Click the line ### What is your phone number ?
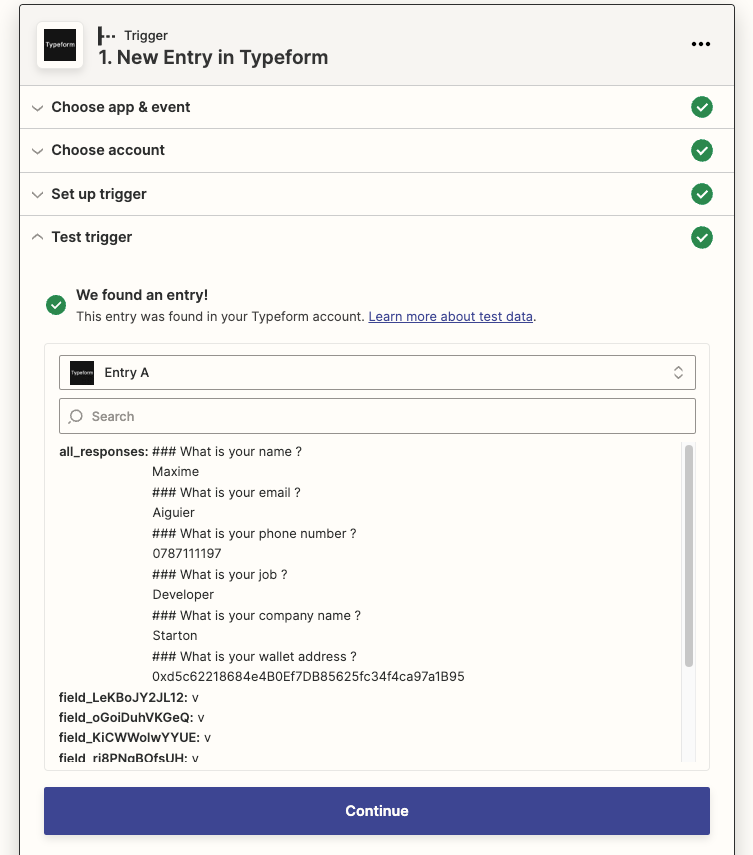753x855 pixels. [254, 533]
